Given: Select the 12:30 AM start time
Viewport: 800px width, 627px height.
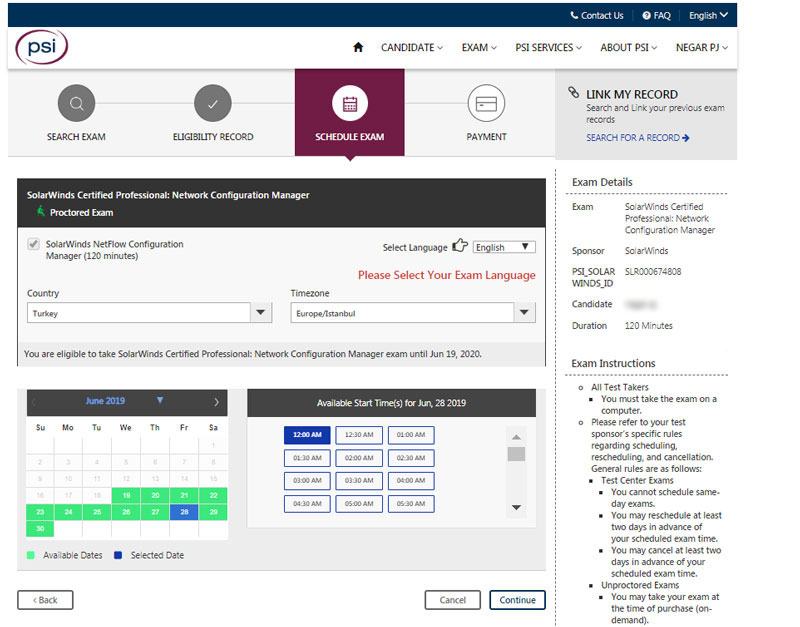Looking at the screenshot, I should (x=359, y=435).
